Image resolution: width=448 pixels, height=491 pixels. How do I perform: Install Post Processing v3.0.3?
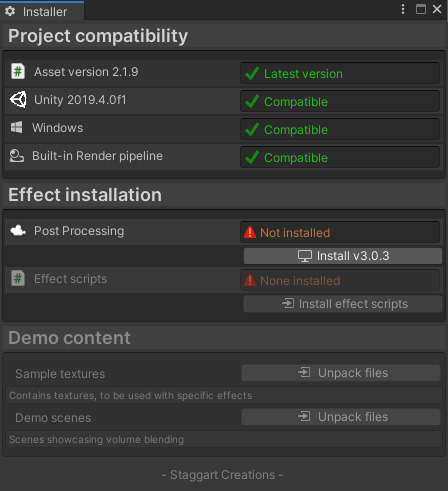coord(343,256)
